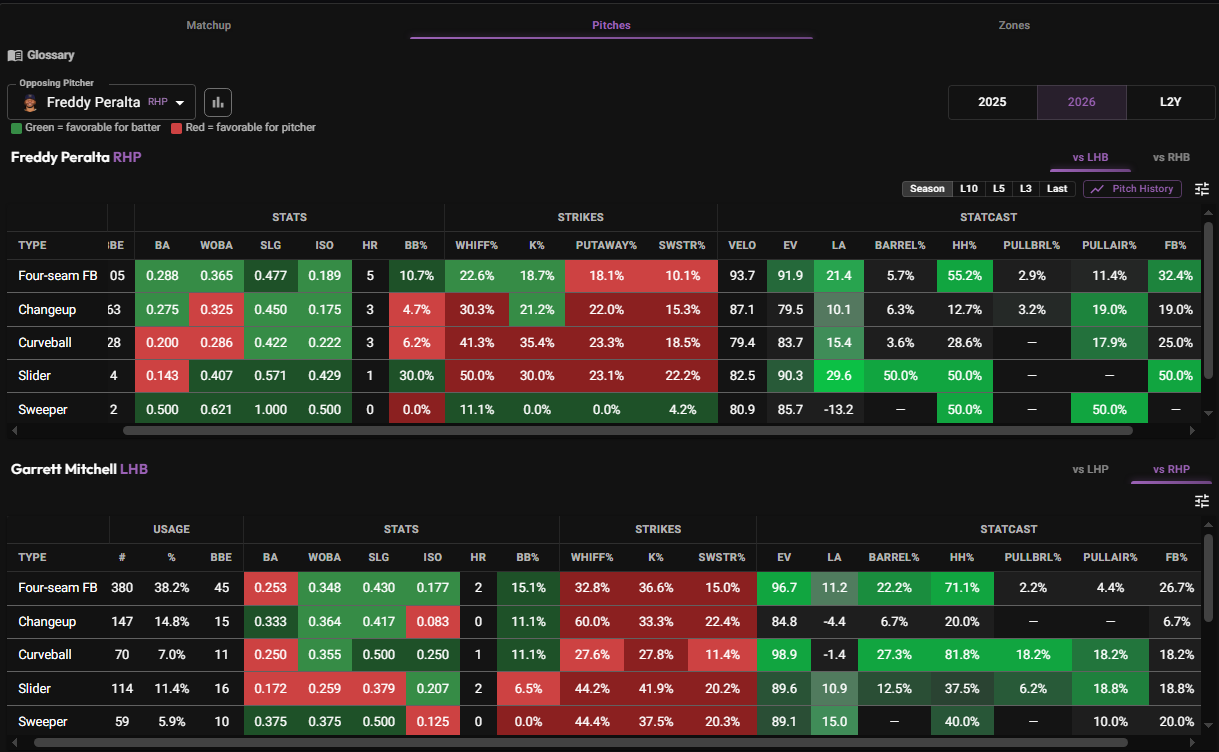The height and width of the screenshot is (752, 1219).
Task: Select vs RHB split for Peralta
Action: click(x=1171, y=157)
